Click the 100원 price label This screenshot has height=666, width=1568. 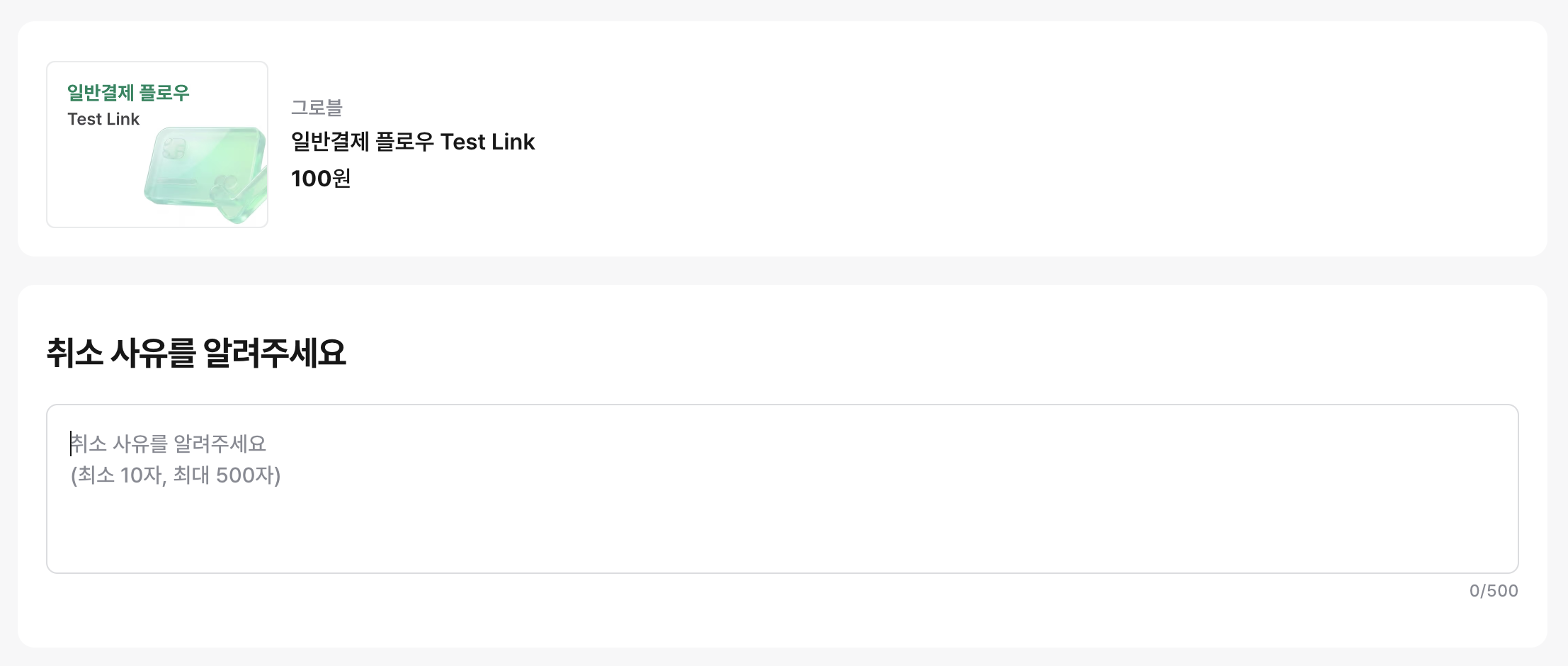point(321,179)
